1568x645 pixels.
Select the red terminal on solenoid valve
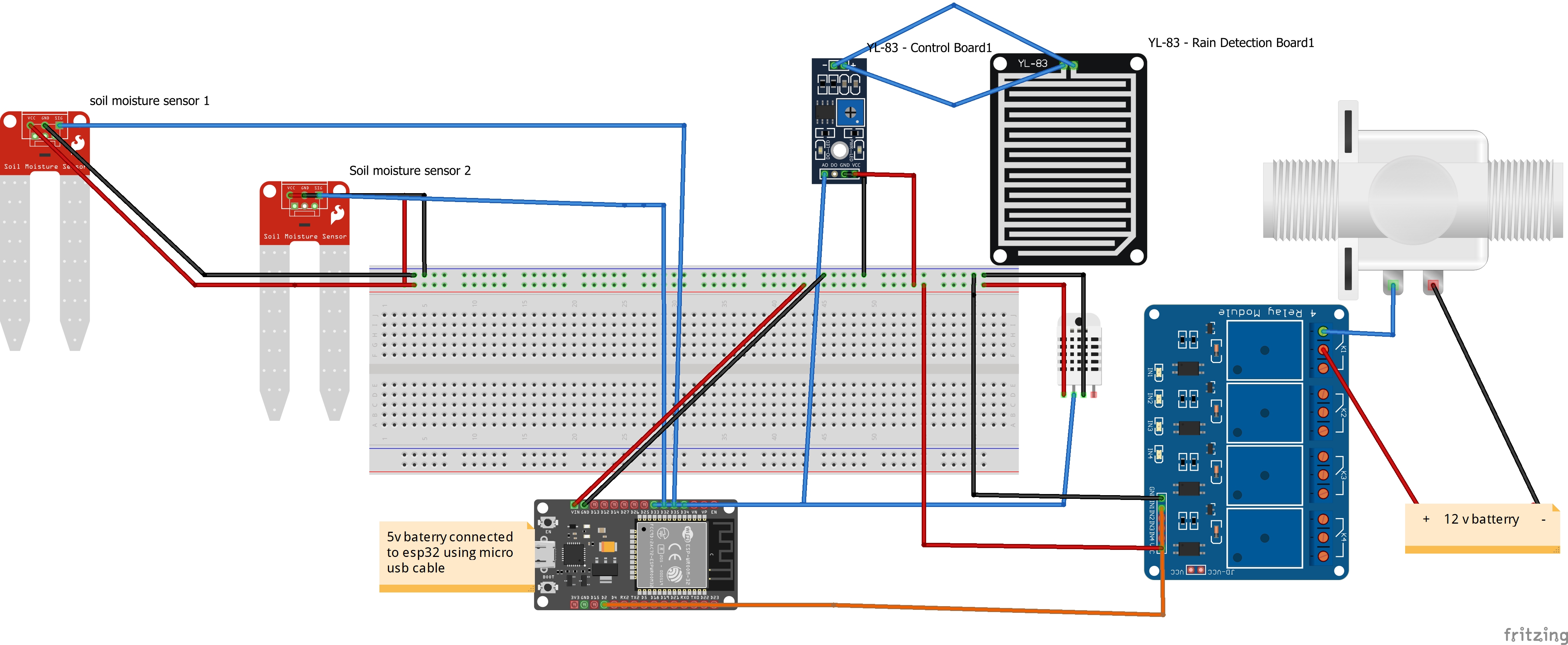point(1433,285)
